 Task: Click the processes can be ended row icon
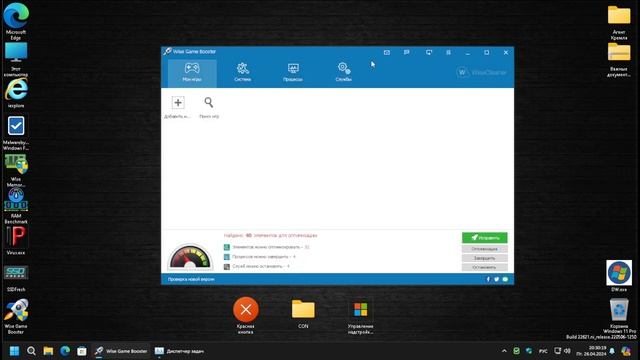pyautogui.click(x=227, y=257)
